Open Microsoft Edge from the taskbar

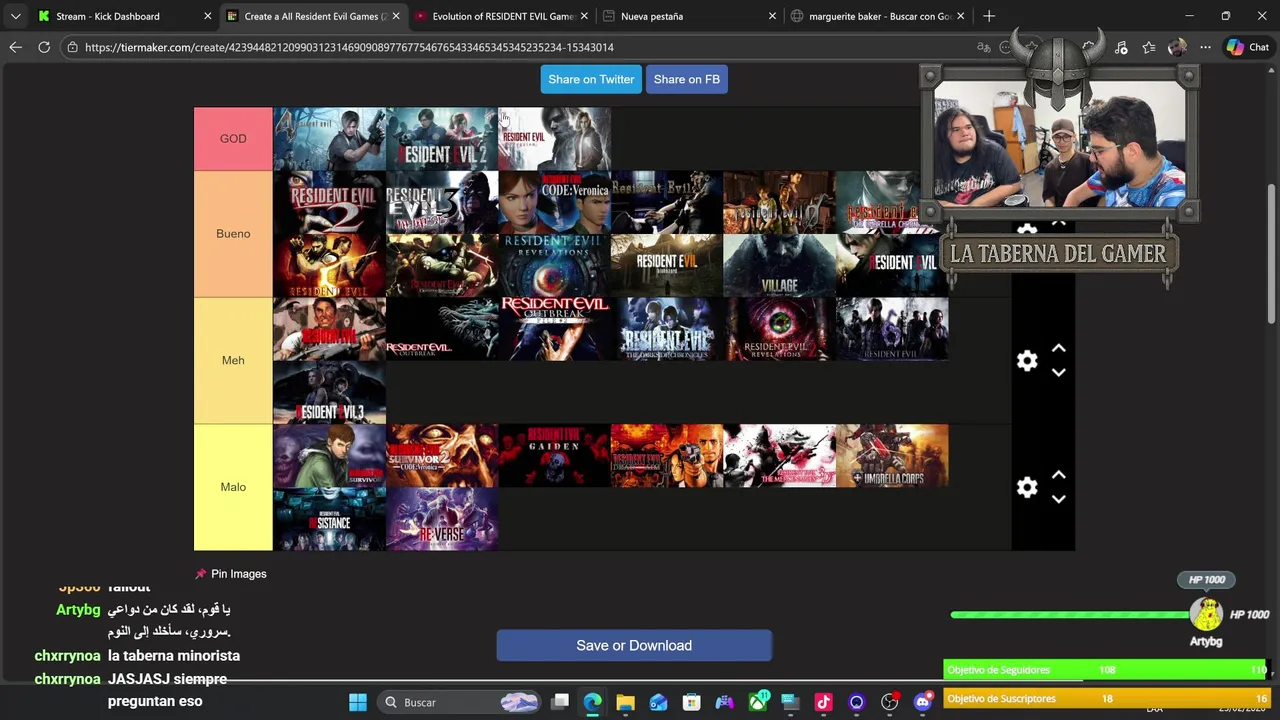click(592, 702)
